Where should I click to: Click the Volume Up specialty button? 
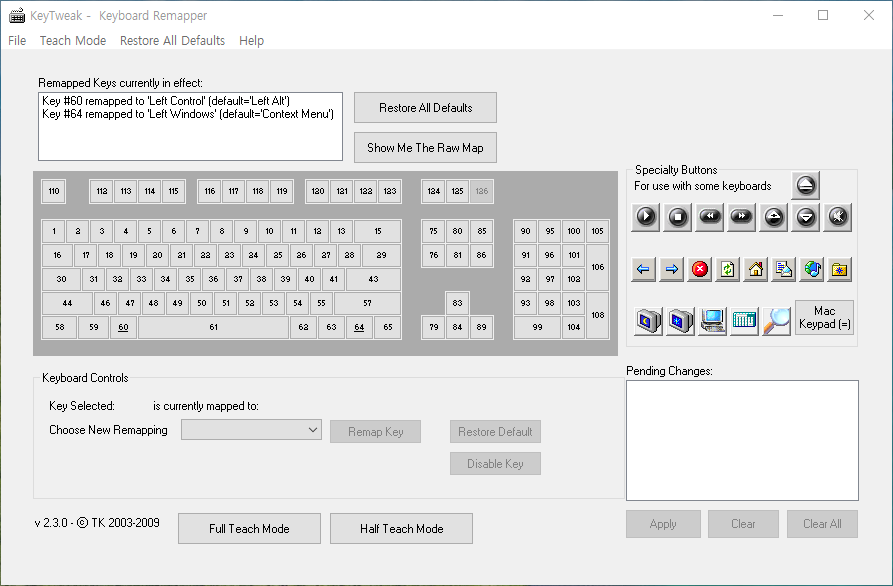click(x=773, y=217)
